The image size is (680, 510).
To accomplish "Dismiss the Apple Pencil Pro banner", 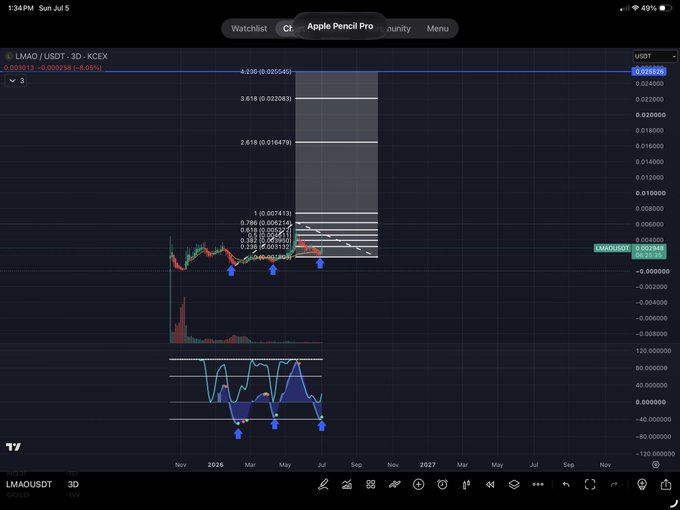I will pyautogui.click(x=340, y=26).
